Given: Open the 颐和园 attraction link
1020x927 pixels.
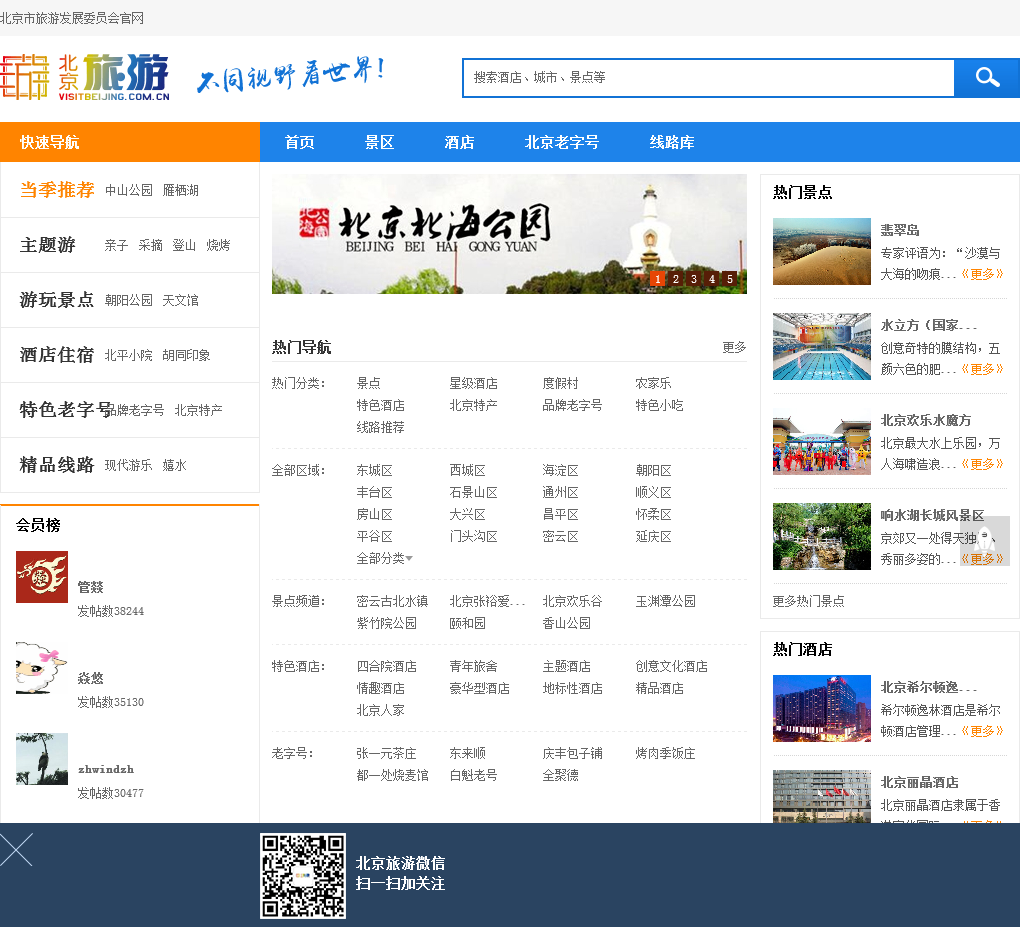Looking at the screenshot, I should pyautogui.click(x=467, y=623).
